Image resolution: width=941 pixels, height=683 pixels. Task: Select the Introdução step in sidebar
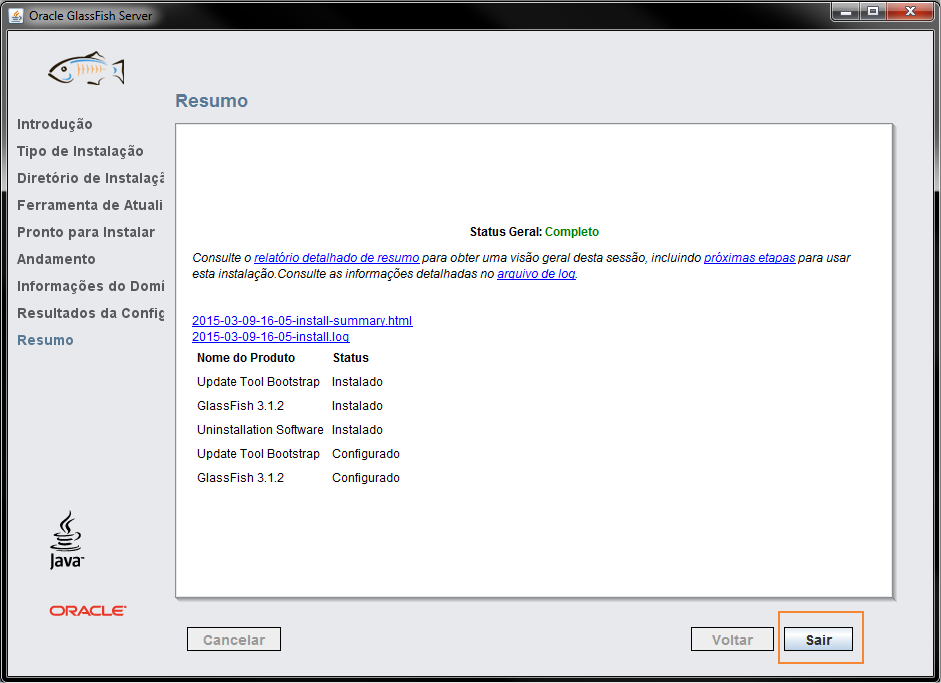[55, 124]
